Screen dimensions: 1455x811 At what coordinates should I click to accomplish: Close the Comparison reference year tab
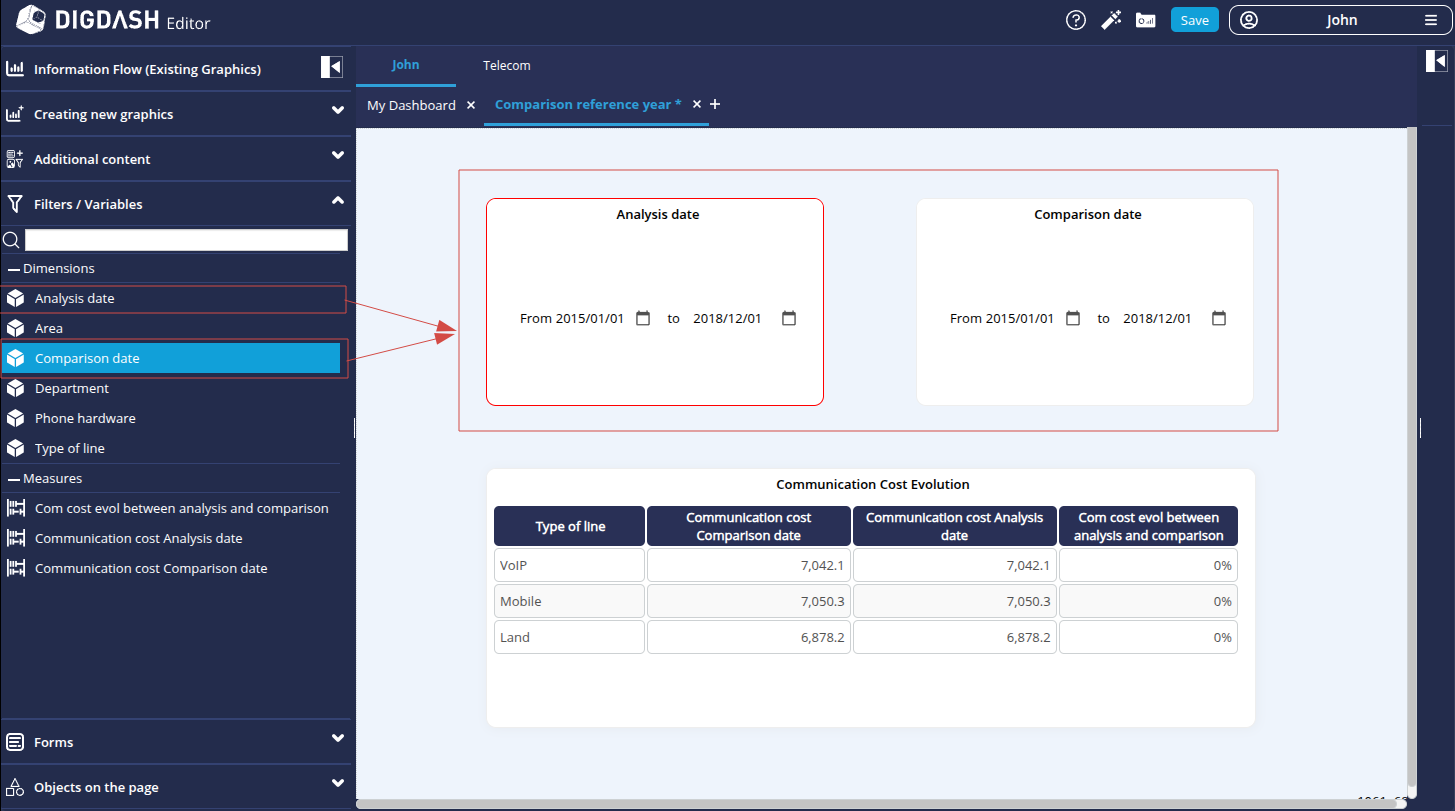pos(697,104)
